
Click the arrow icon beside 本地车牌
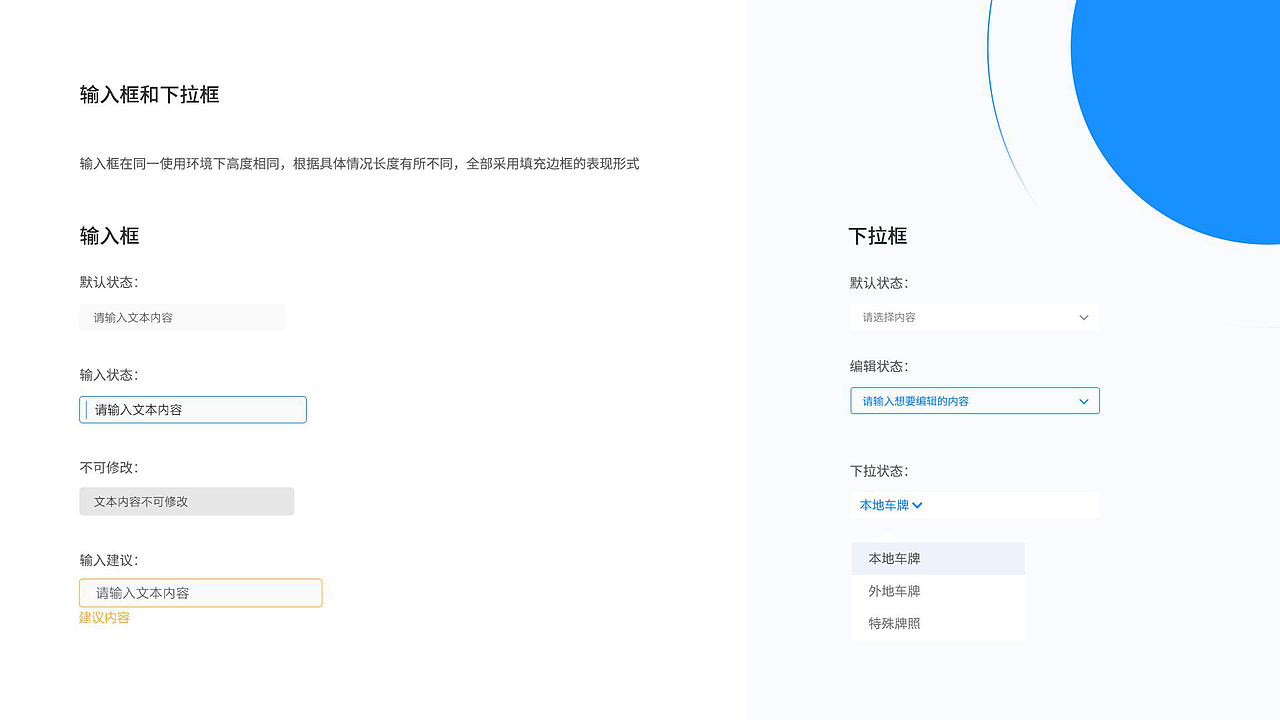pos(917,505)
